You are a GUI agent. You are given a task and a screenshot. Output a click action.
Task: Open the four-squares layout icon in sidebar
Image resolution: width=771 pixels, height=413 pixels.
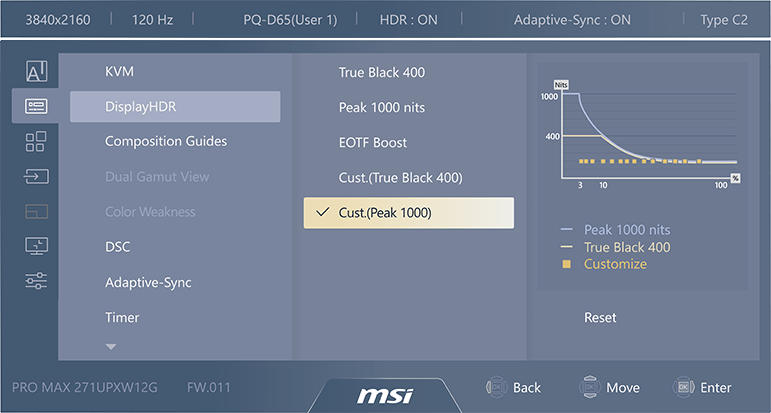coord(36,141)
